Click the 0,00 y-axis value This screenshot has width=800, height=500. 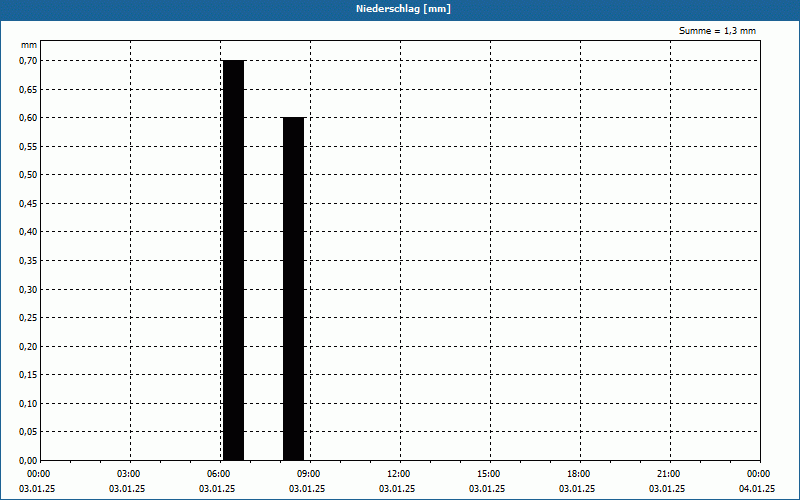point(28,461)
